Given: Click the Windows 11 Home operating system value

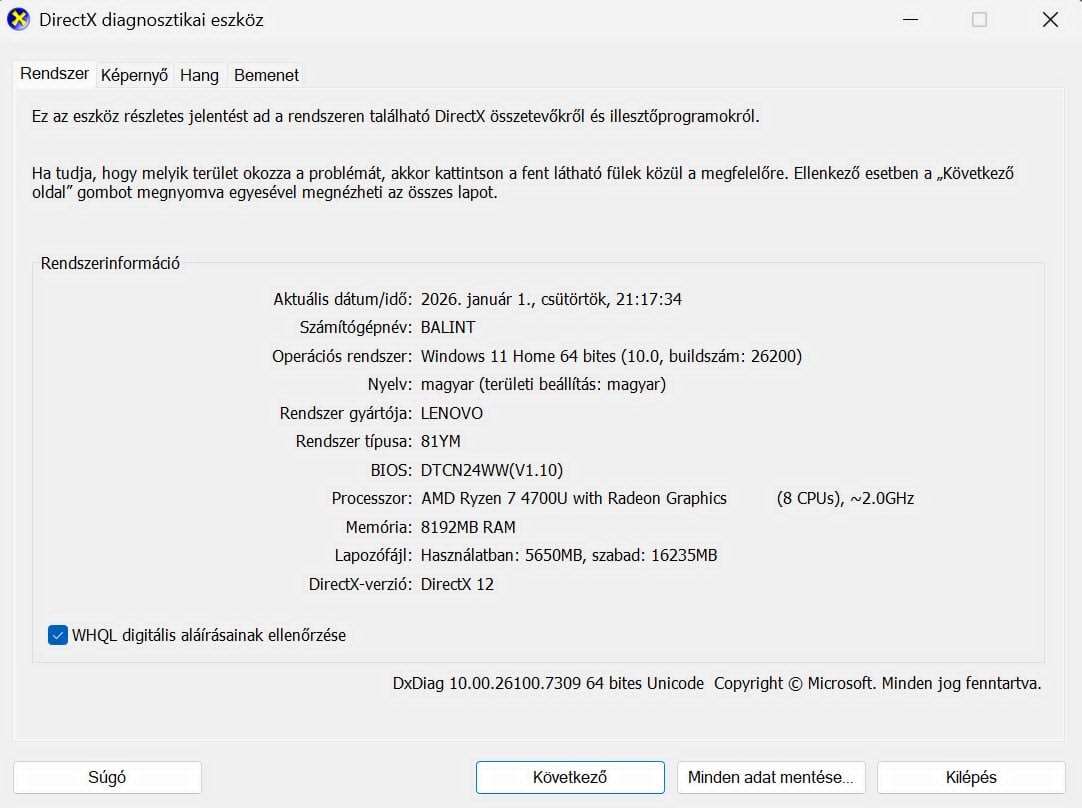Looking at the screenshot, I should coord(611,356).
